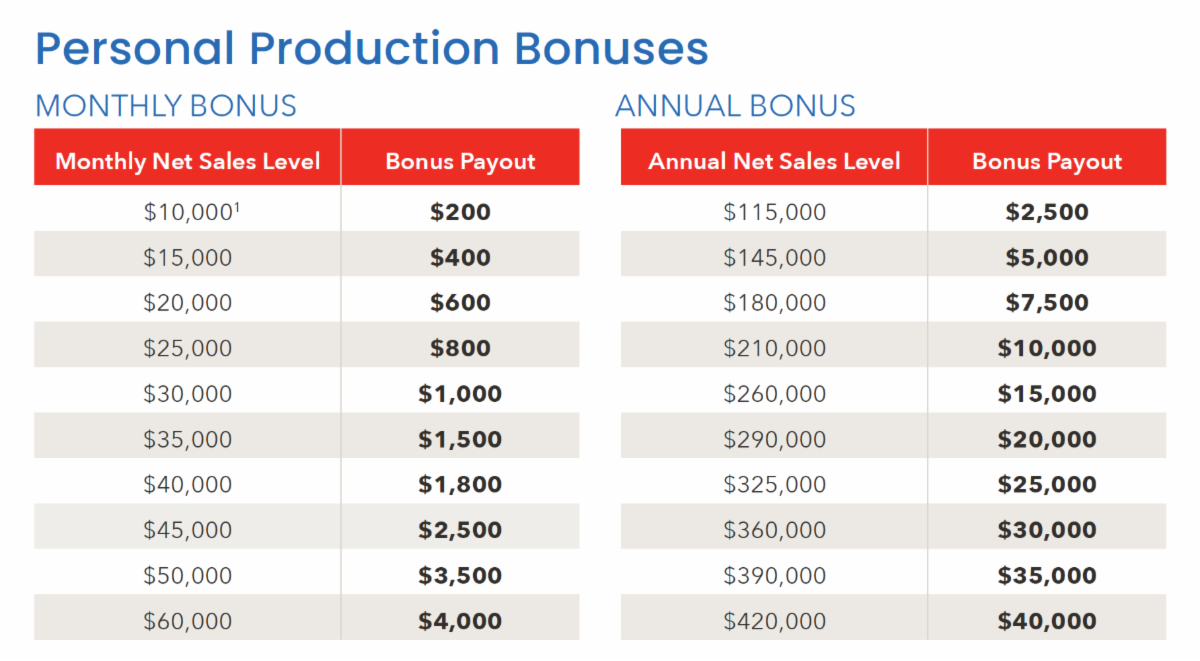Select the $10,000 monthly sales level cell
This screenshot has height=661, width=1200.
click(186, 212)
